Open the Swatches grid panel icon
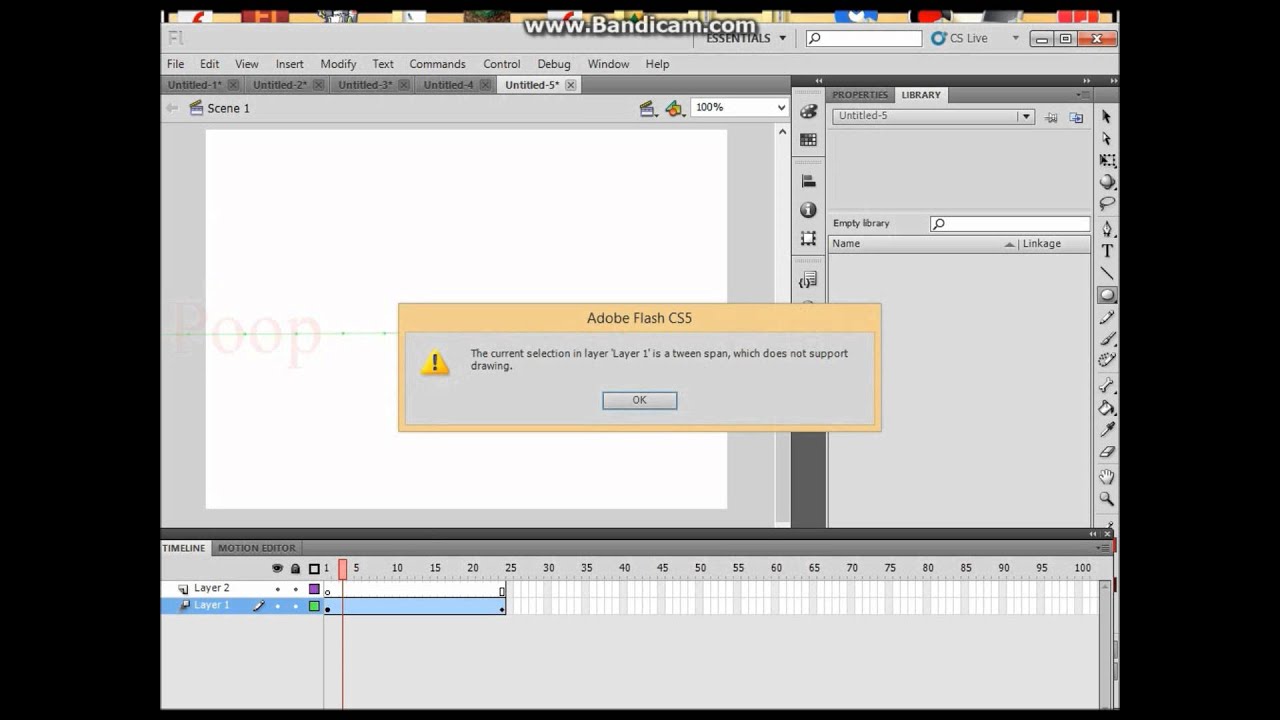This screenshot has height=720, width=1280. click(808, 140)
